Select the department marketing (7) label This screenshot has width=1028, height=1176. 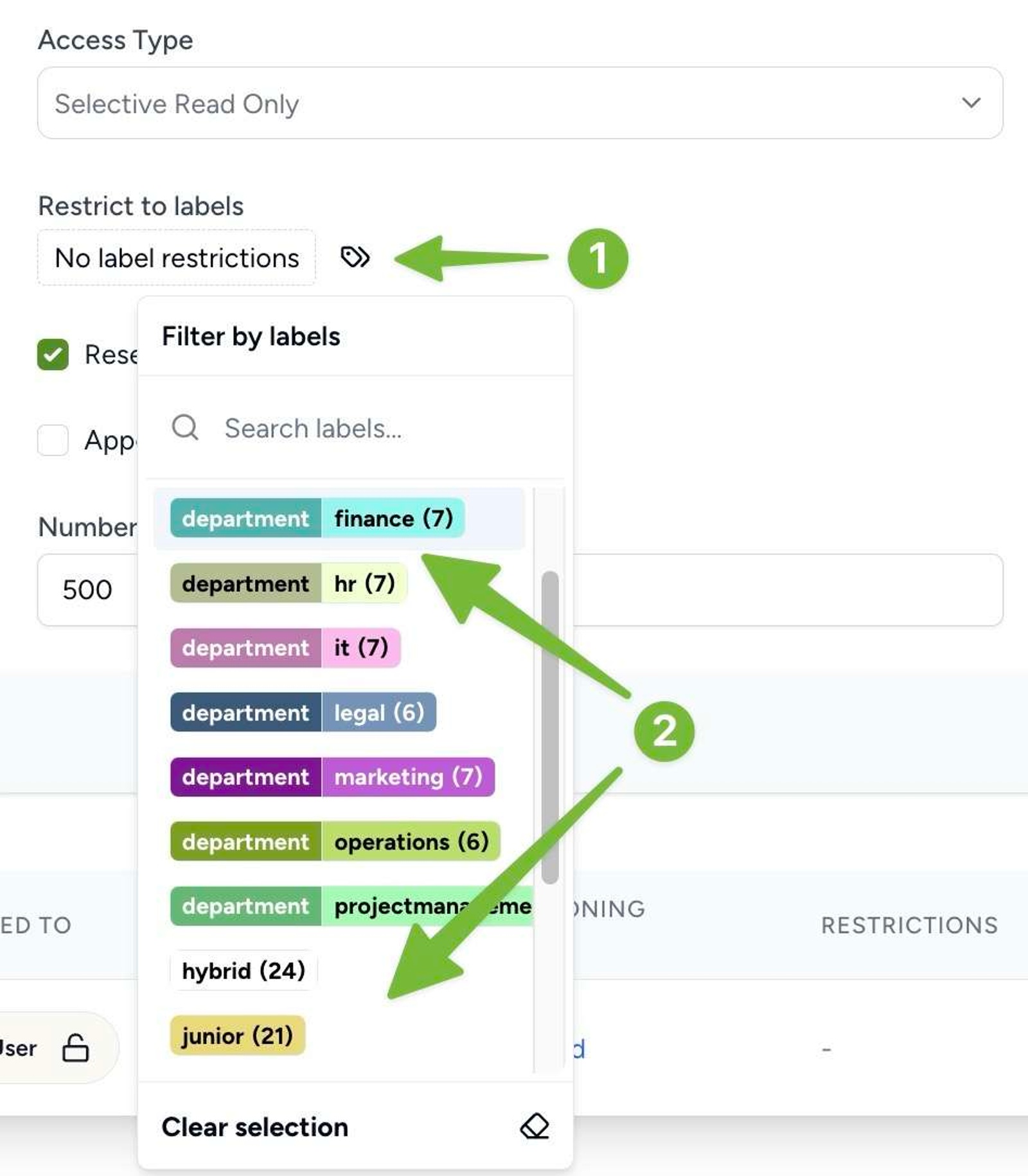[x=332, y=777]
